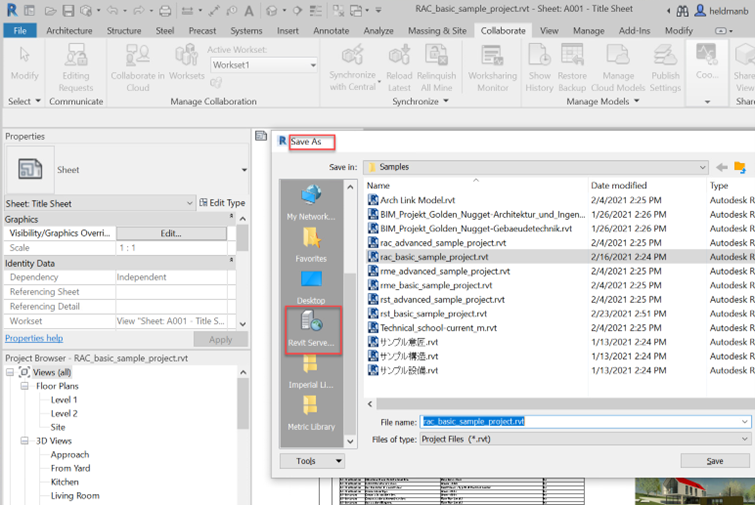Collapse the Graphics properties section
This screenshot has height=505, width=755.
click(x=231, y=217)
